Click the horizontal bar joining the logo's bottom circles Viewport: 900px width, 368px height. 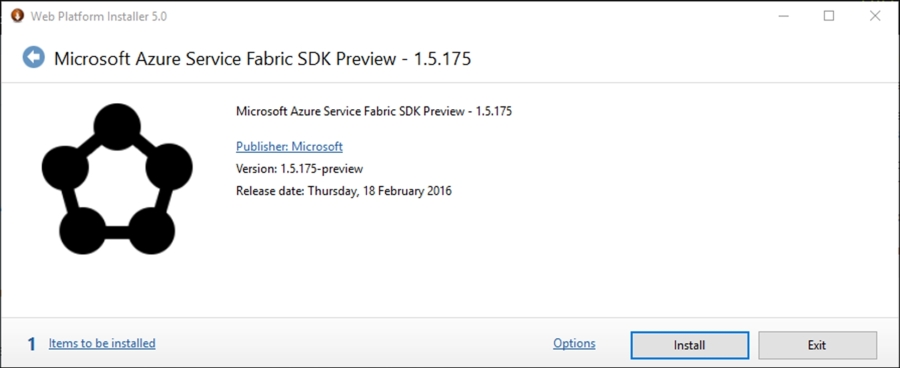(x=117, y=232)
